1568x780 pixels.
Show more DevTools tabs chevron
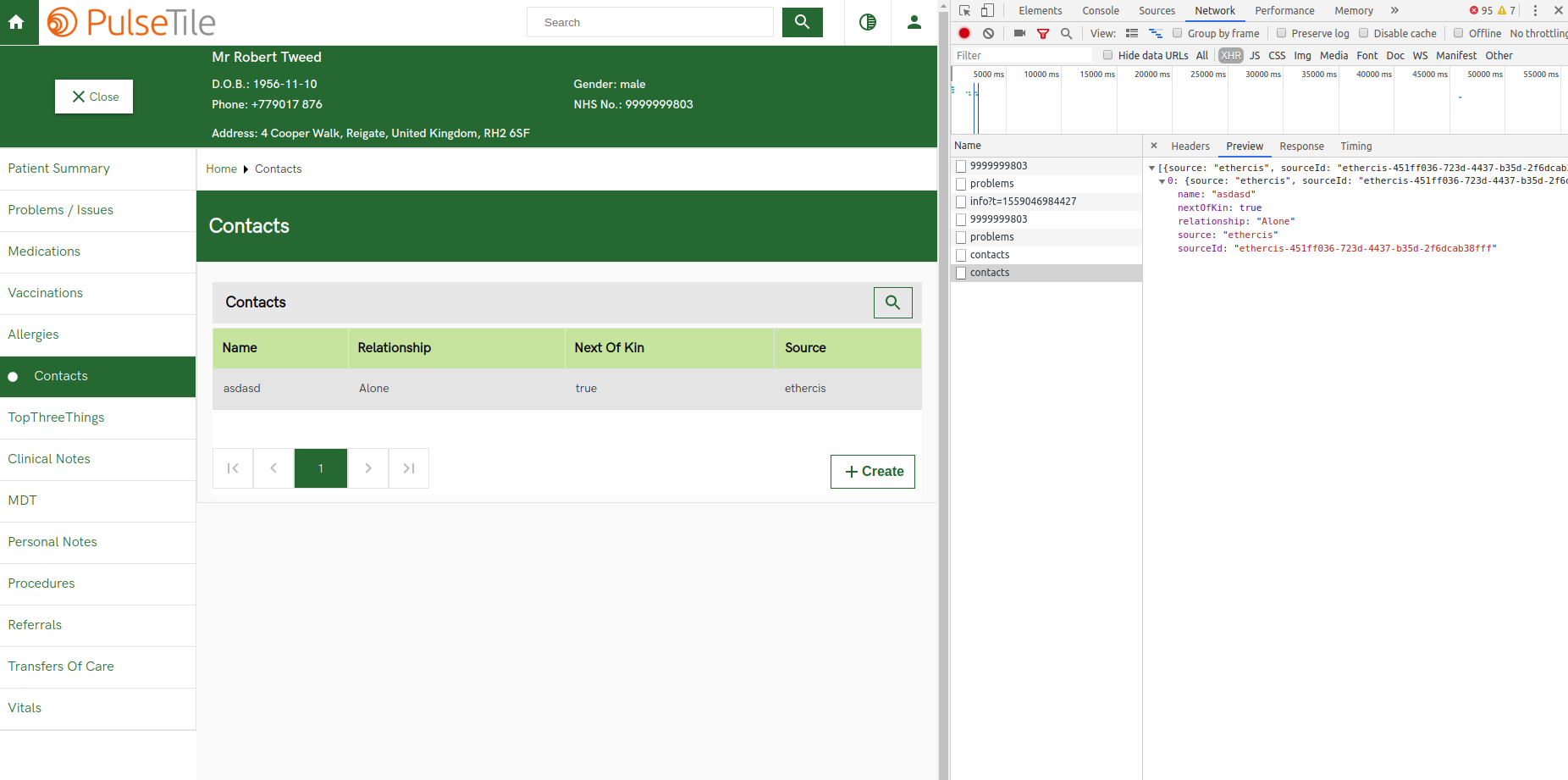click(x=1394, y=10)
